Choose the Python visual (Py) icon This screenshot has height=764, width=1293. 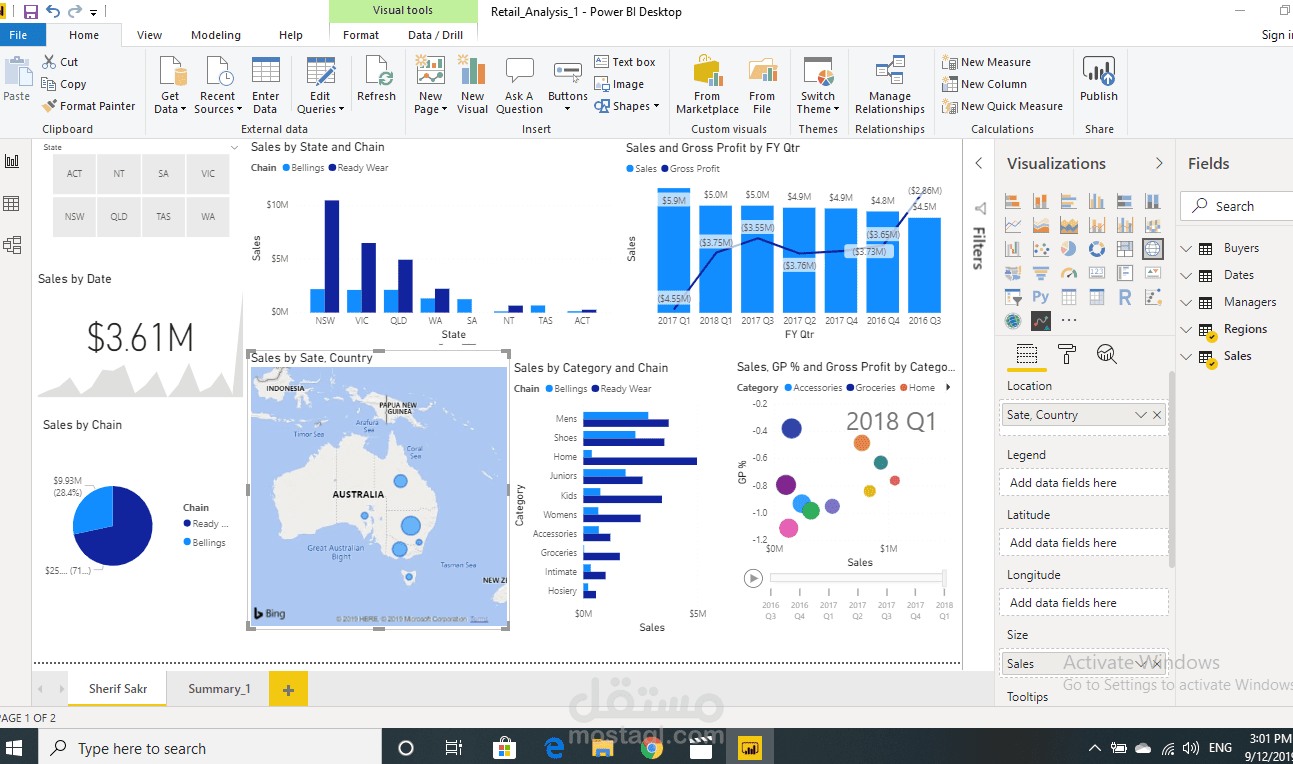[x=1041, y=297]
